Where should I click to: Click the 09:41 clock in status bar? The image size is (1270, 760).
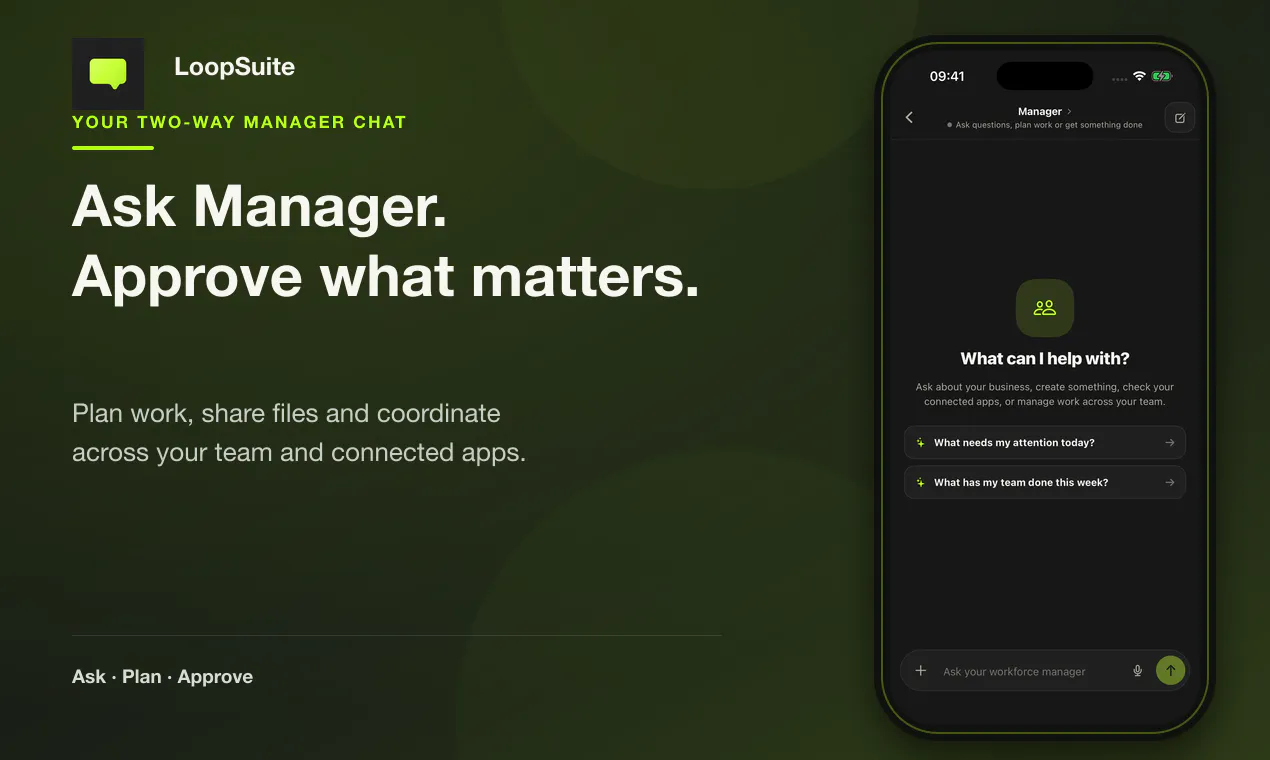pyautogui.click(x=947, y=76)
